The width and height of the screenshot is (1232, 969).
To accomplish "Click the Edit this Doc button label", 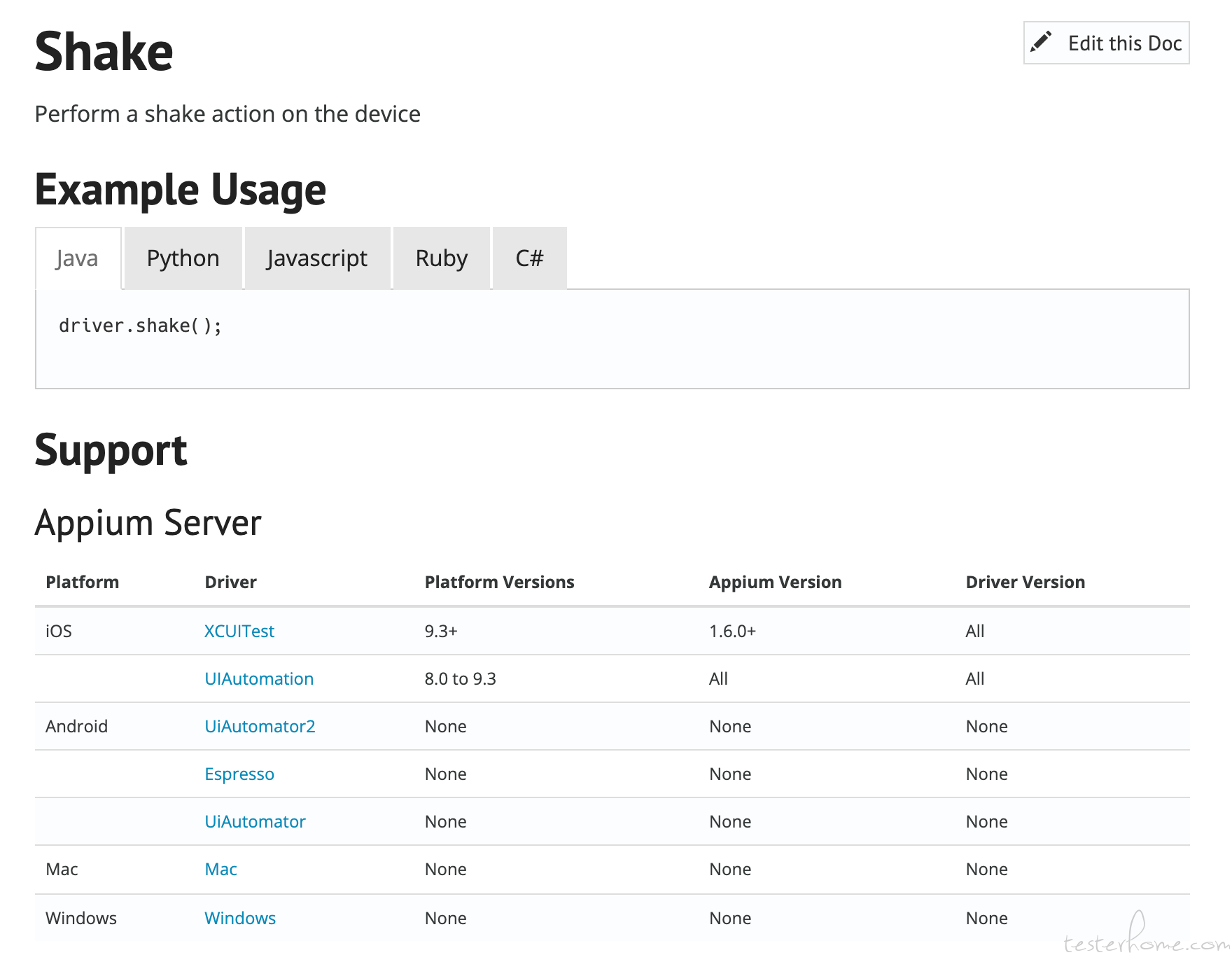I will click(1124, 43).
